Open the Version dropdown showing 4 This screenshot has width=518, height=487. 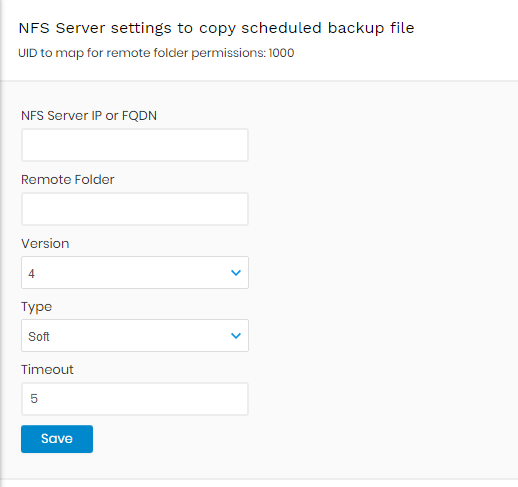point(135,272)
